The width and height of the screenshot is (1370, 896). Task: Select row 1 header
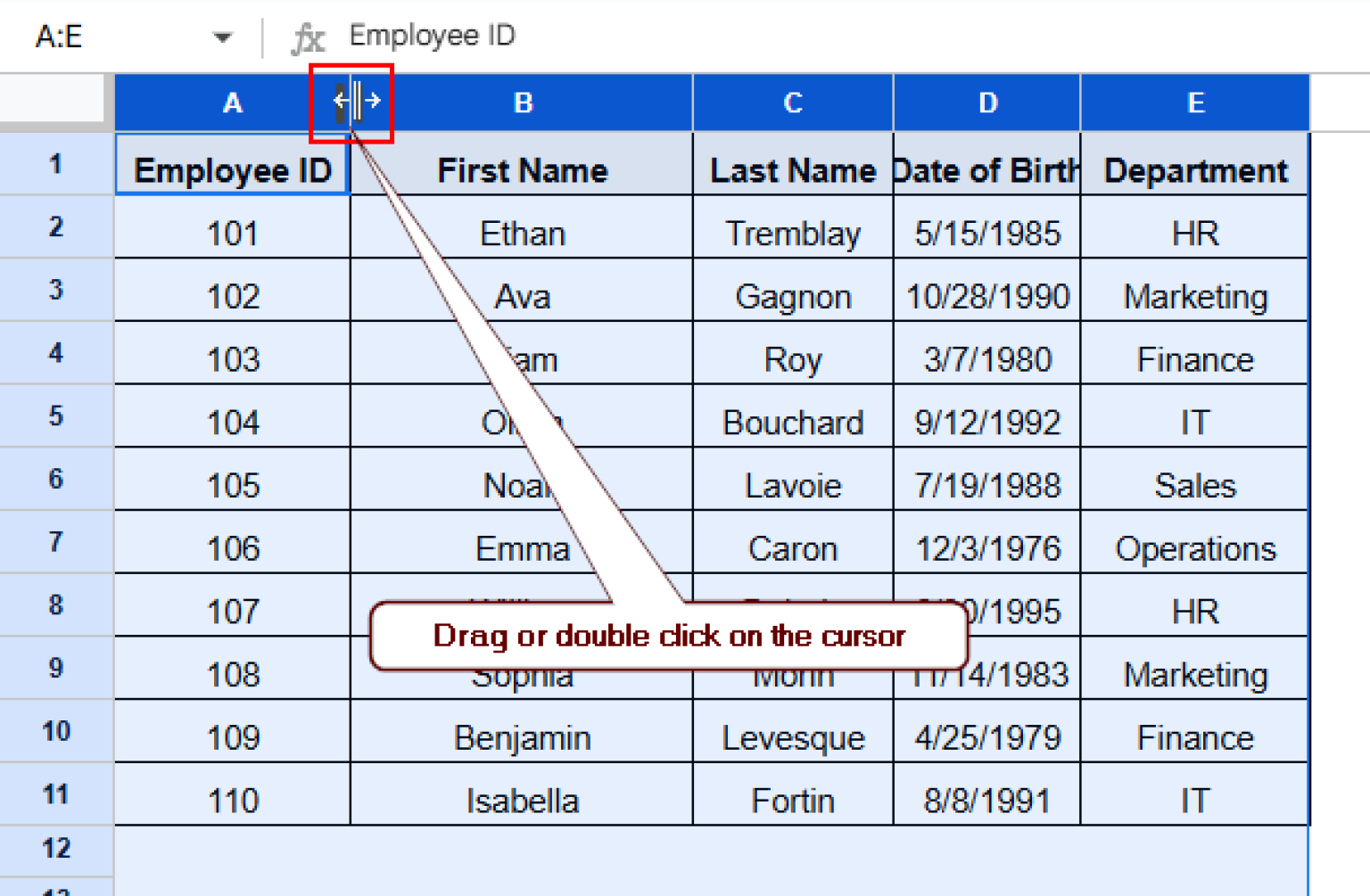56,165
